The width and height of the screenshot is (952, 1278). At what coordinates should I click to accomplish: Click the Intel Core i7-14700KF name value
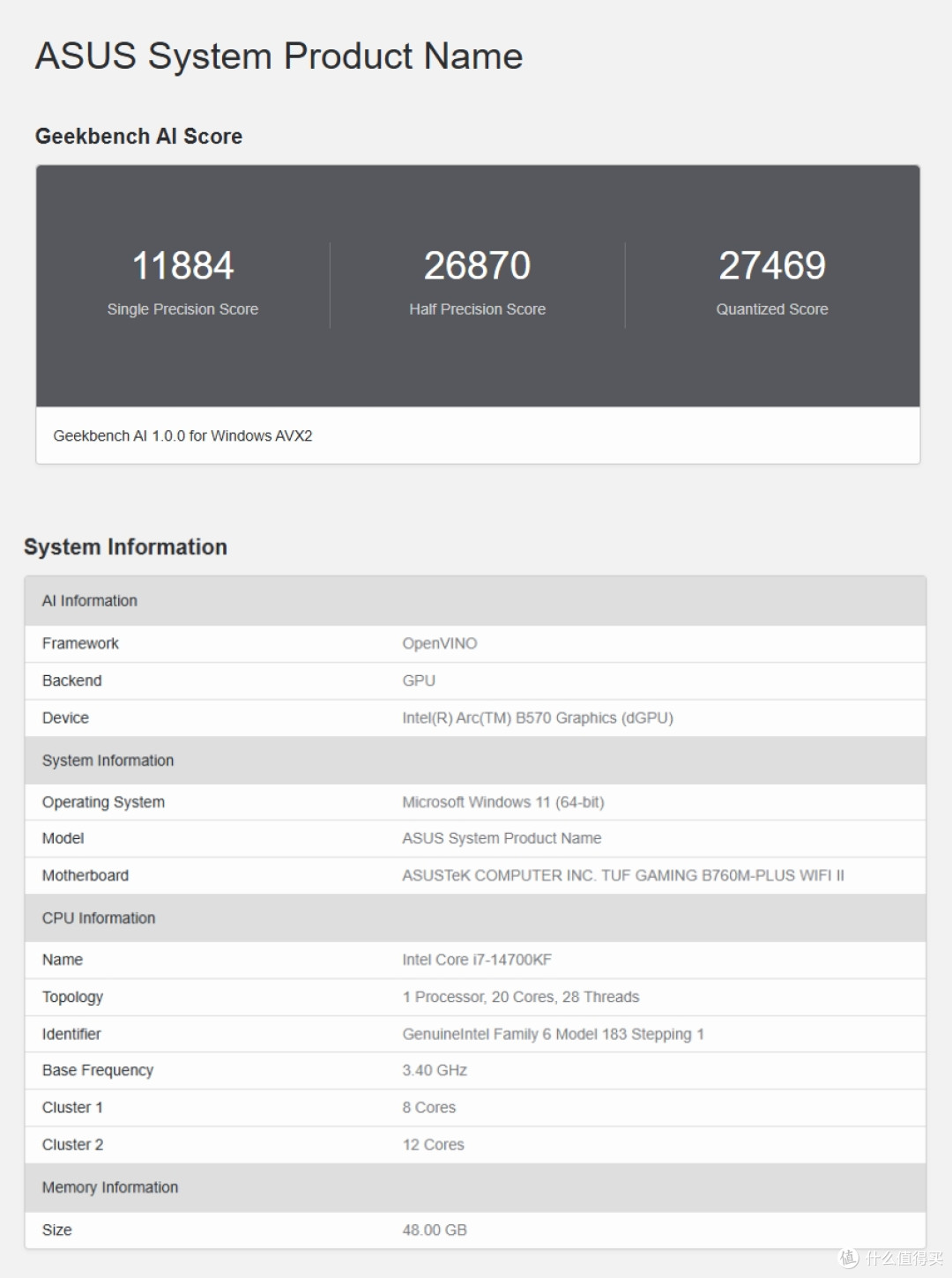(x=477, y=960)
